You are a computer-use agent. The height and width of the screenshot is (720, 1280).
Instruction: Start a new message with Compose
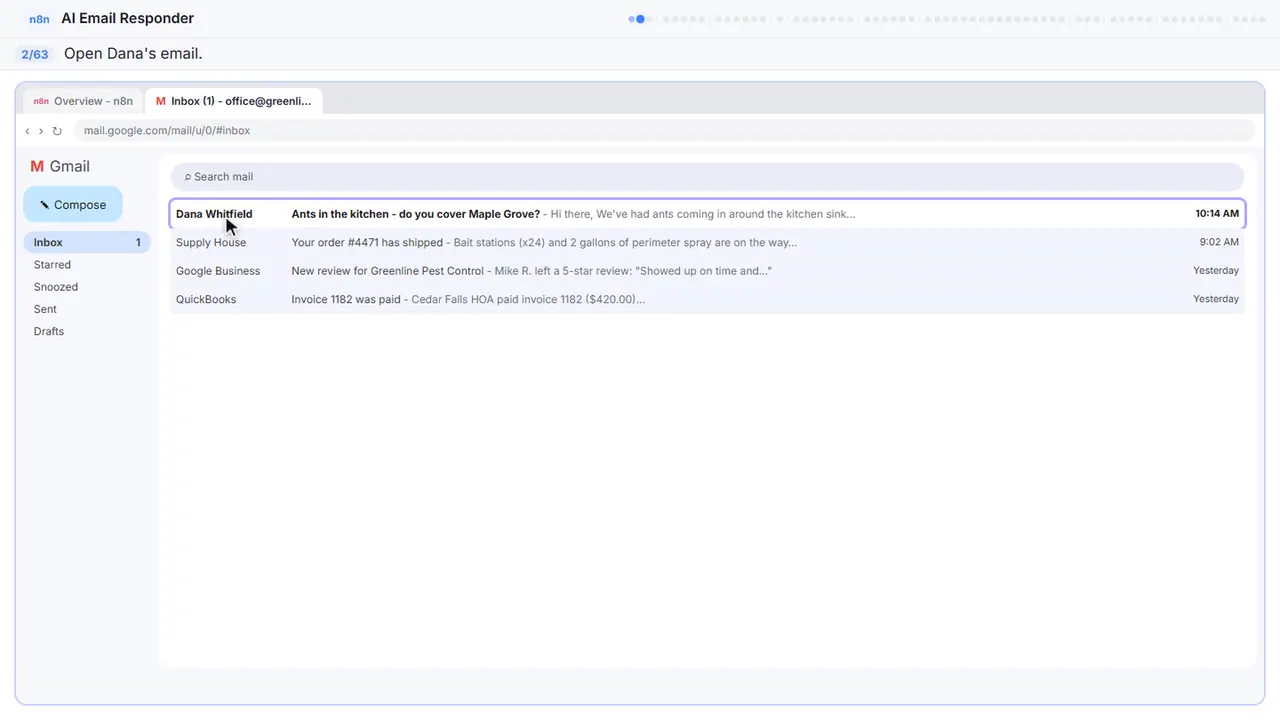click(73, 205)
